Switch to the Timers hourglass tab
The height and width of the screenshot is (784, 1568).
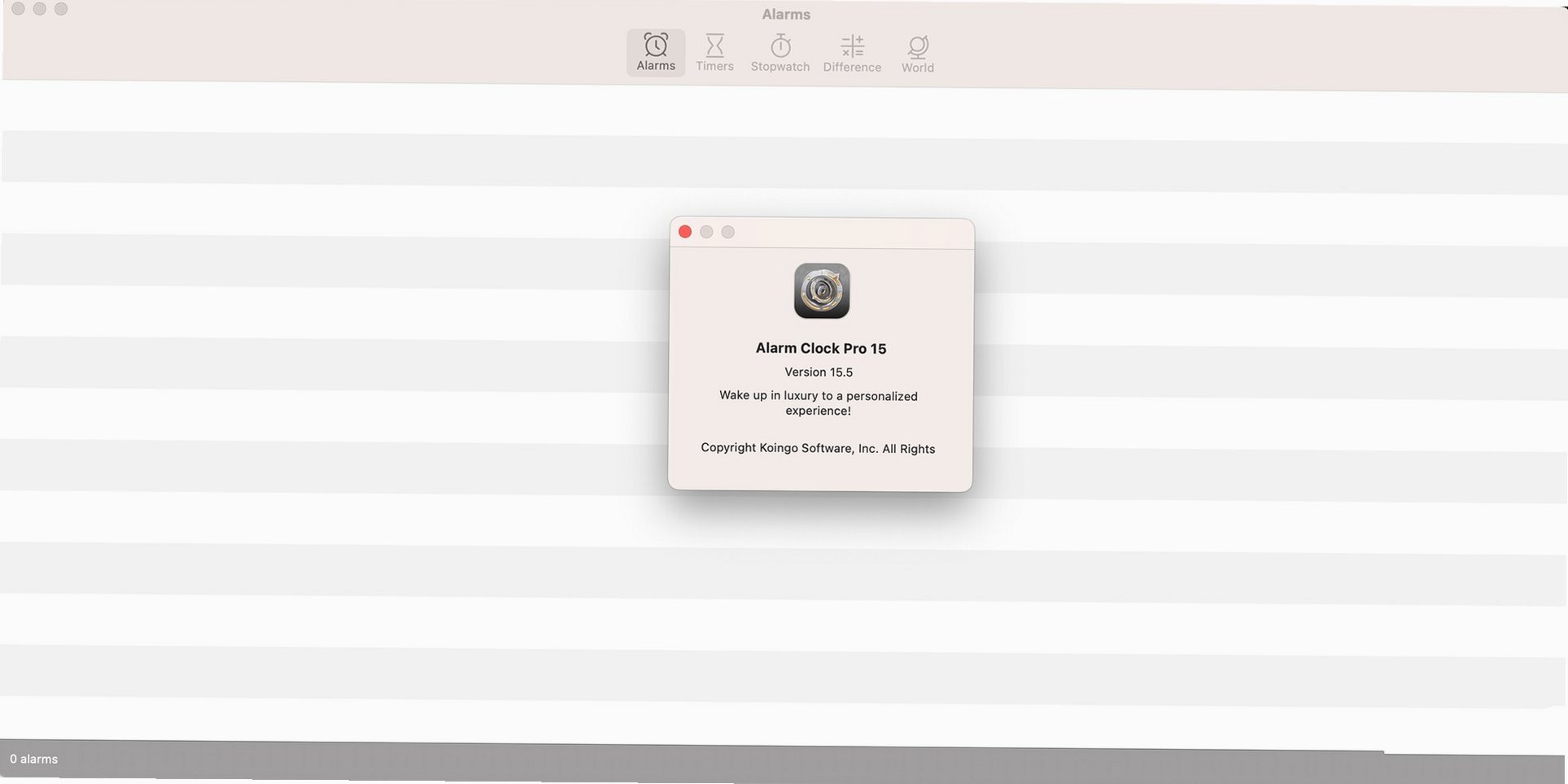tap(714, 53)
